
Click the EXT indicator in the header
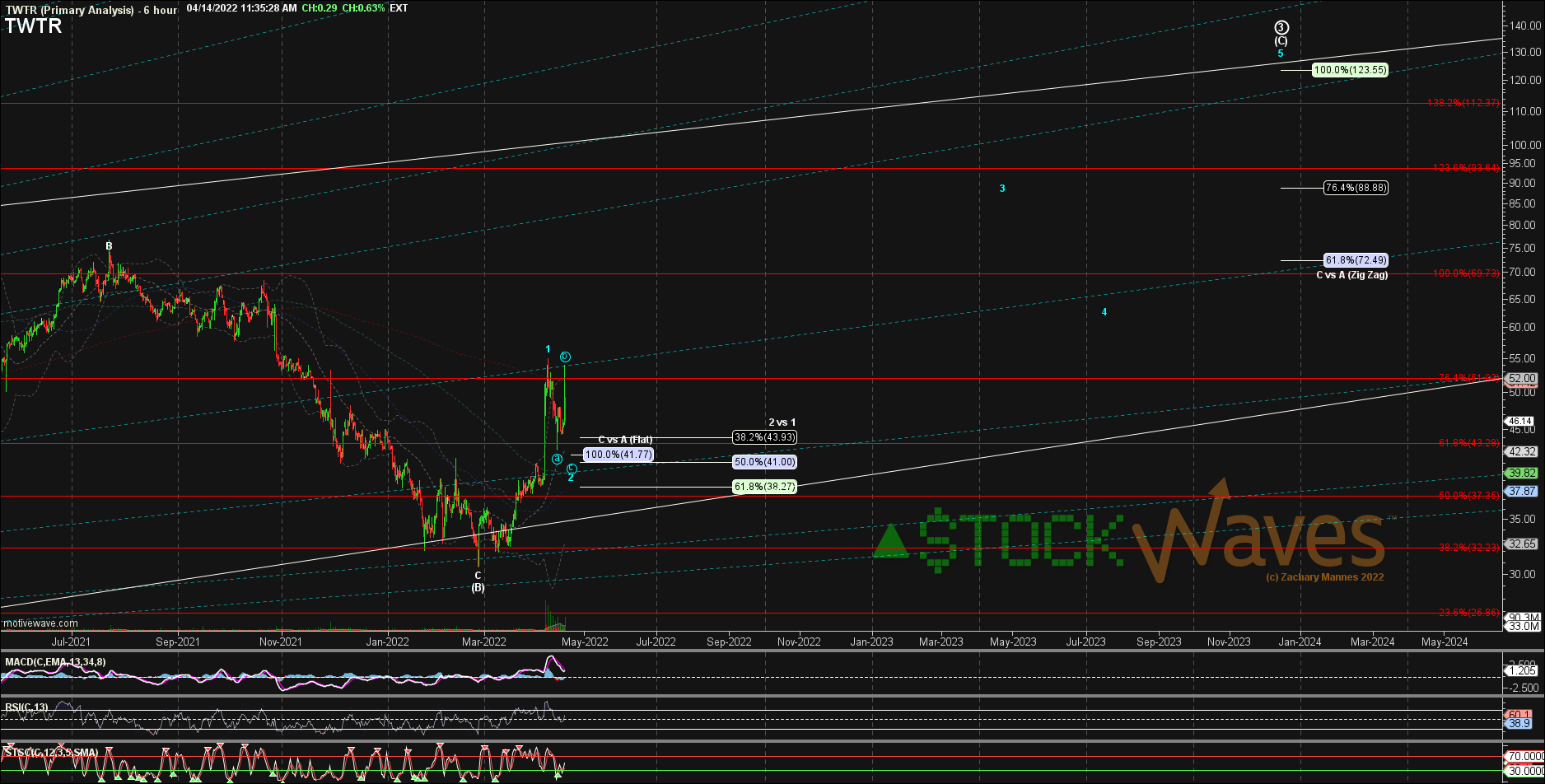click(399, 8)
